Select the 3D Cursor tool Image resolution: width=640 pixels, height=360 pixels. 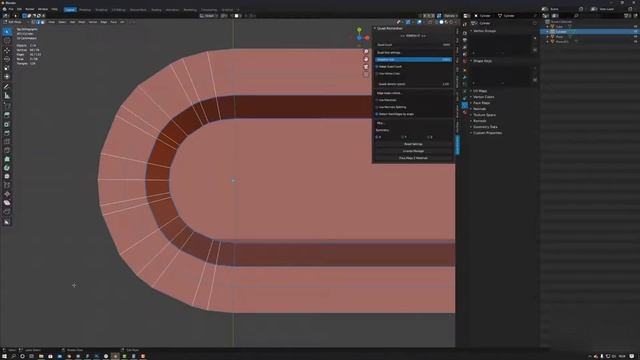(7, 41)
